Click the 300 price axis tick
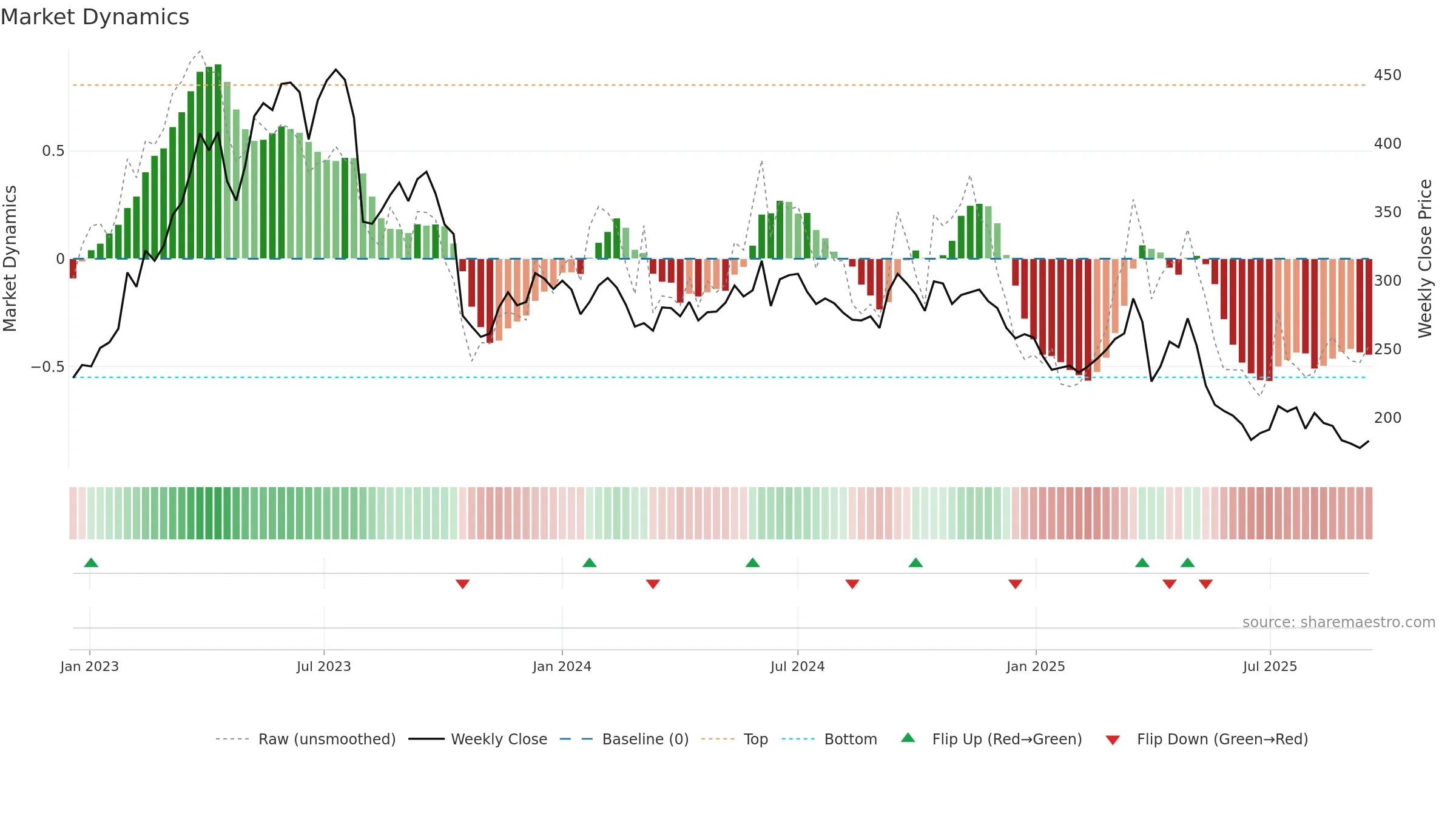The image size is (1456, 819). point(1388,281)
